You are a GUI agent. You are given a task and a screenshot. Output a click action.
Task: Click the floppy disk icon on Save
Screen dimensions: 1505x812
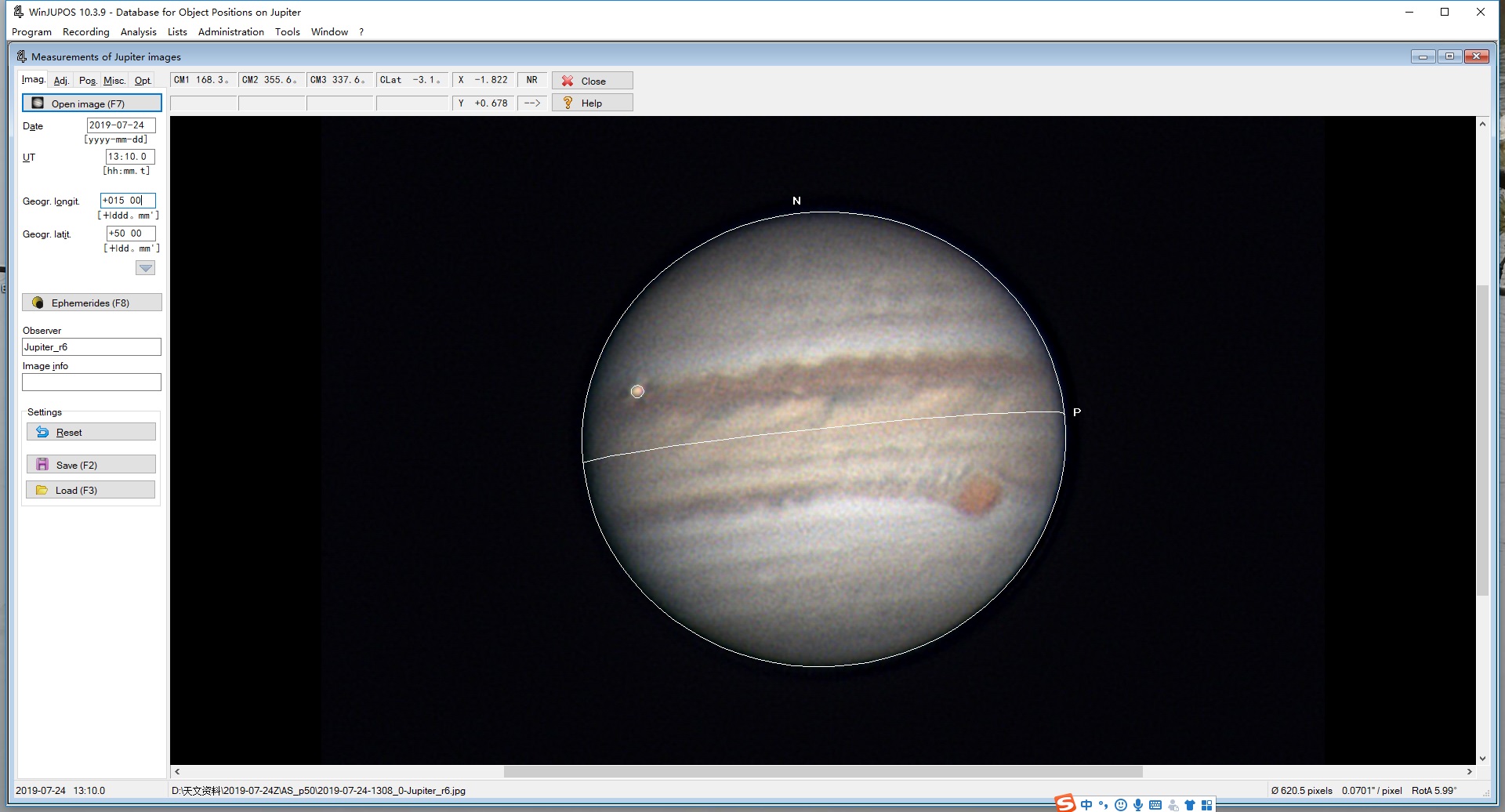click(x=42, y=465)
